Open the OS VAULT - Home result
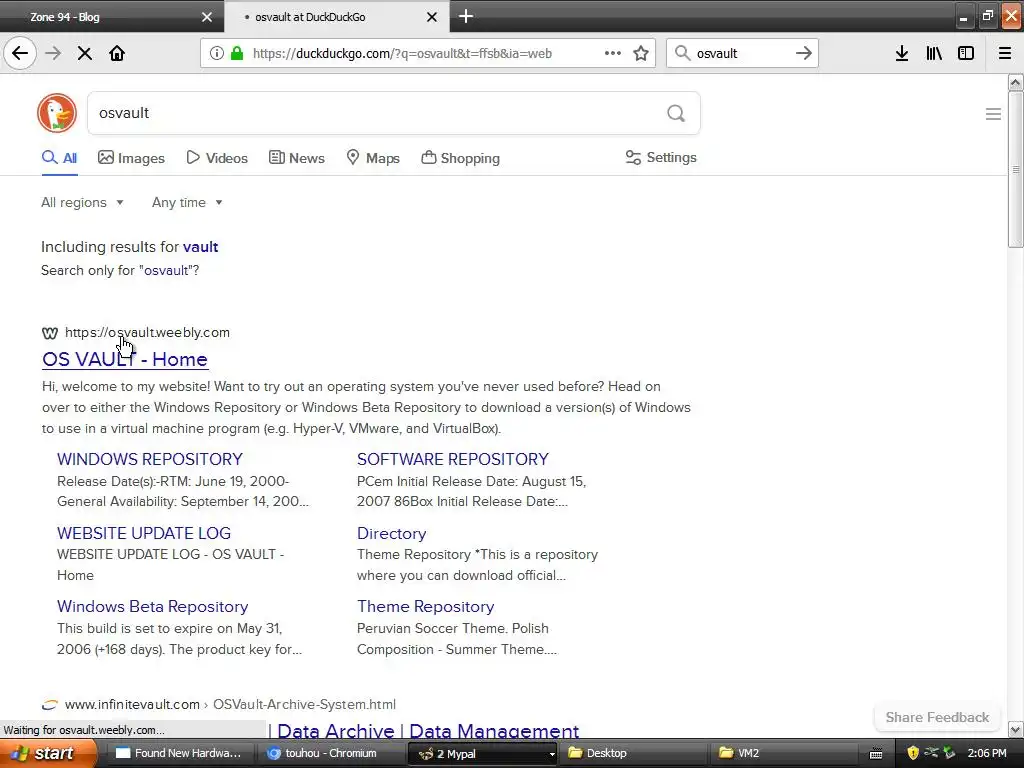The width and height of the screenshot is (1024, 768). pos(125,359)
